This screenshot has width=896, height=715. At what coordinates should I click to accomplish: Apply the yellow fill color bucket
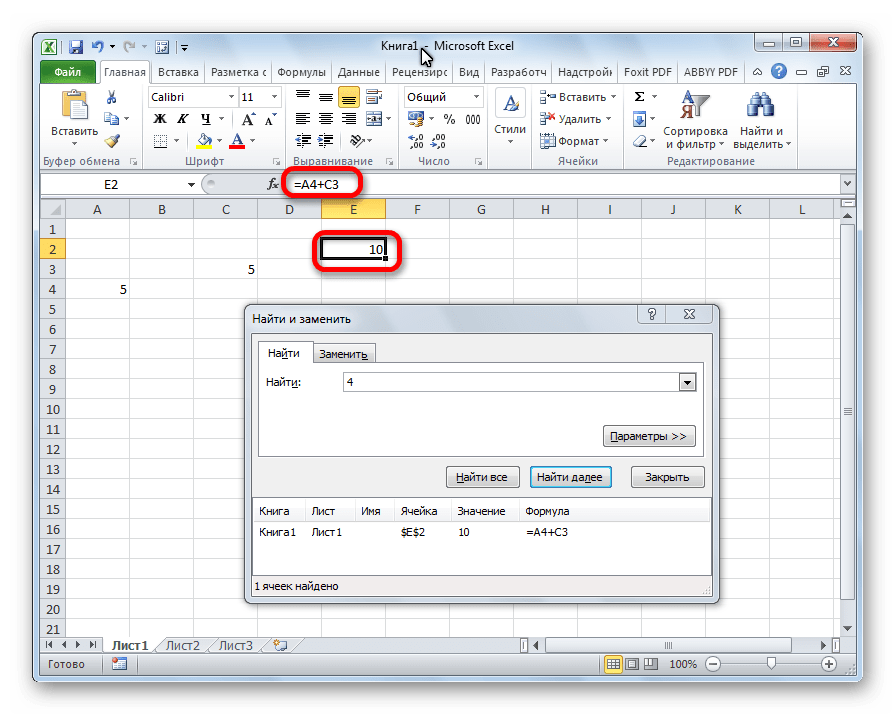[x=204, y=141]
